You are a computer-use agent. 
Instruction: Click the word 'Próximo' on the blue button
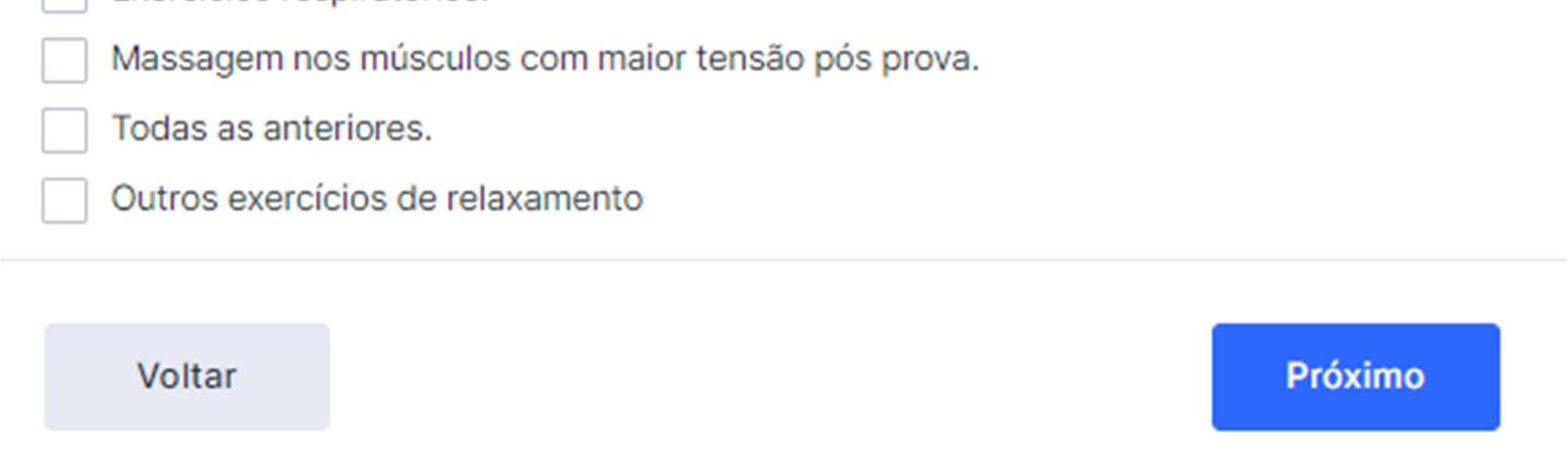click(1355, 376)
